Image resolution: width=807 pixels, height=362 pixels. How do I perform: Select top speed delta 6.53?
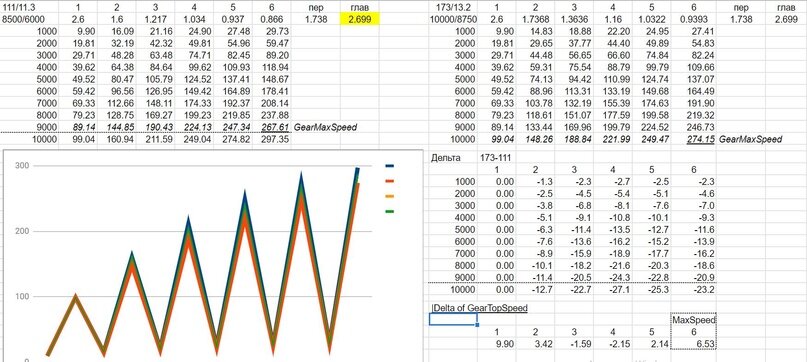[x=693, y=344]
